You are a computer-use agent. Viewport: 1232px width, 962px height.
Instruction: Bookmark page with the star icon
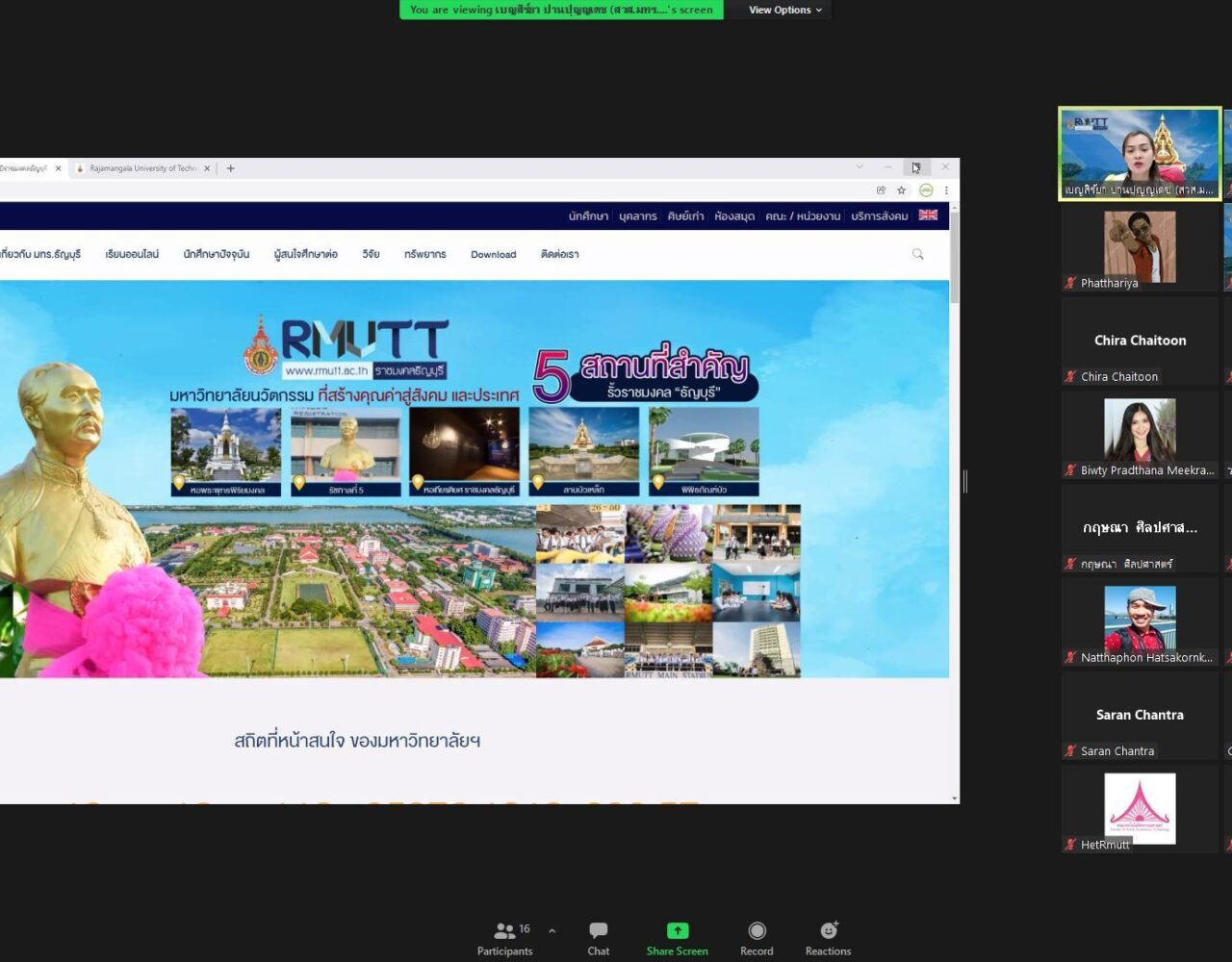click(x=902, y=190)
